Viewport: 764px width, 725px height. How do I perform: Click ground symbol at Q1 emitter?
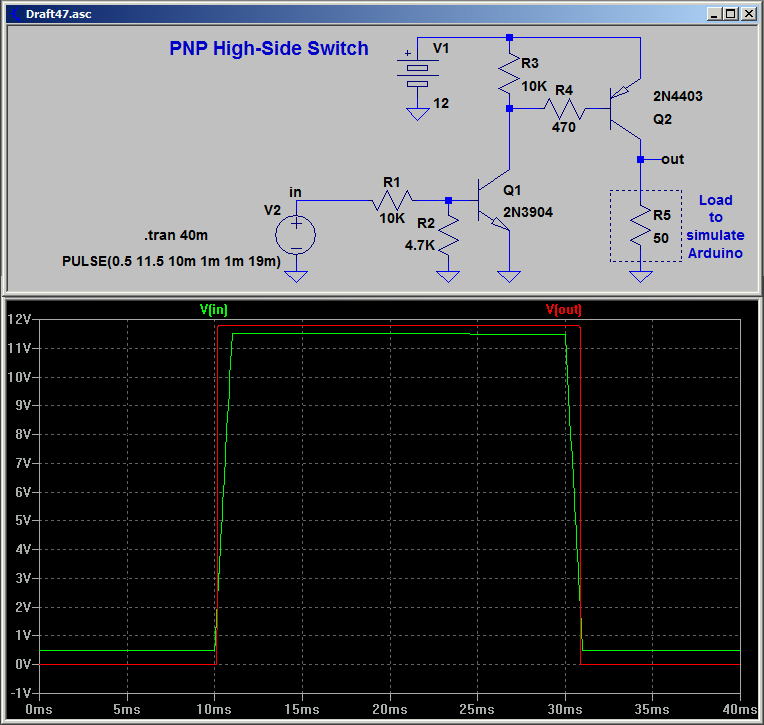click(509, 276)
